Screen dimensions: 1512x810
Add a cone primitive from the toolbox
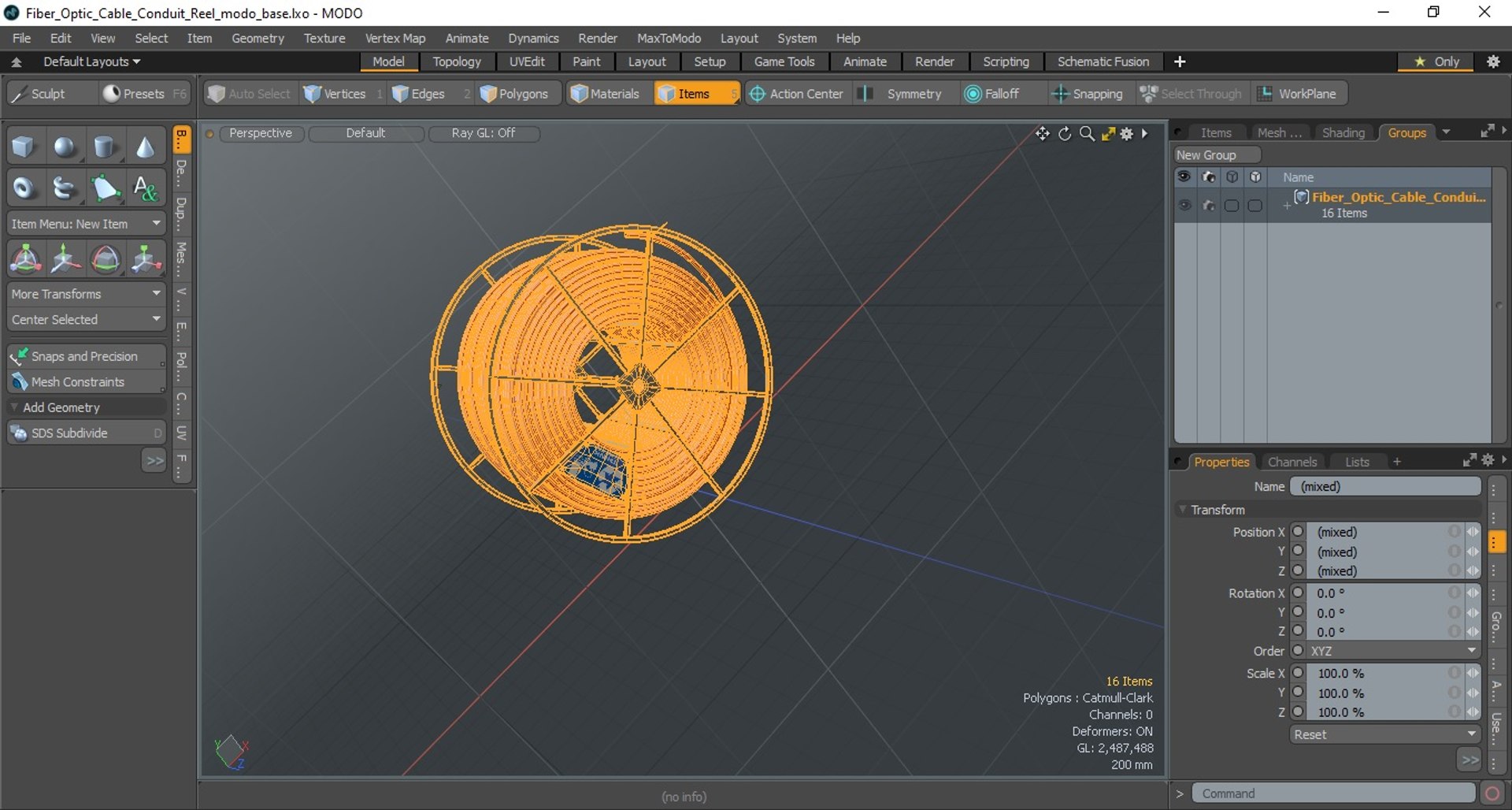(146, 147)
